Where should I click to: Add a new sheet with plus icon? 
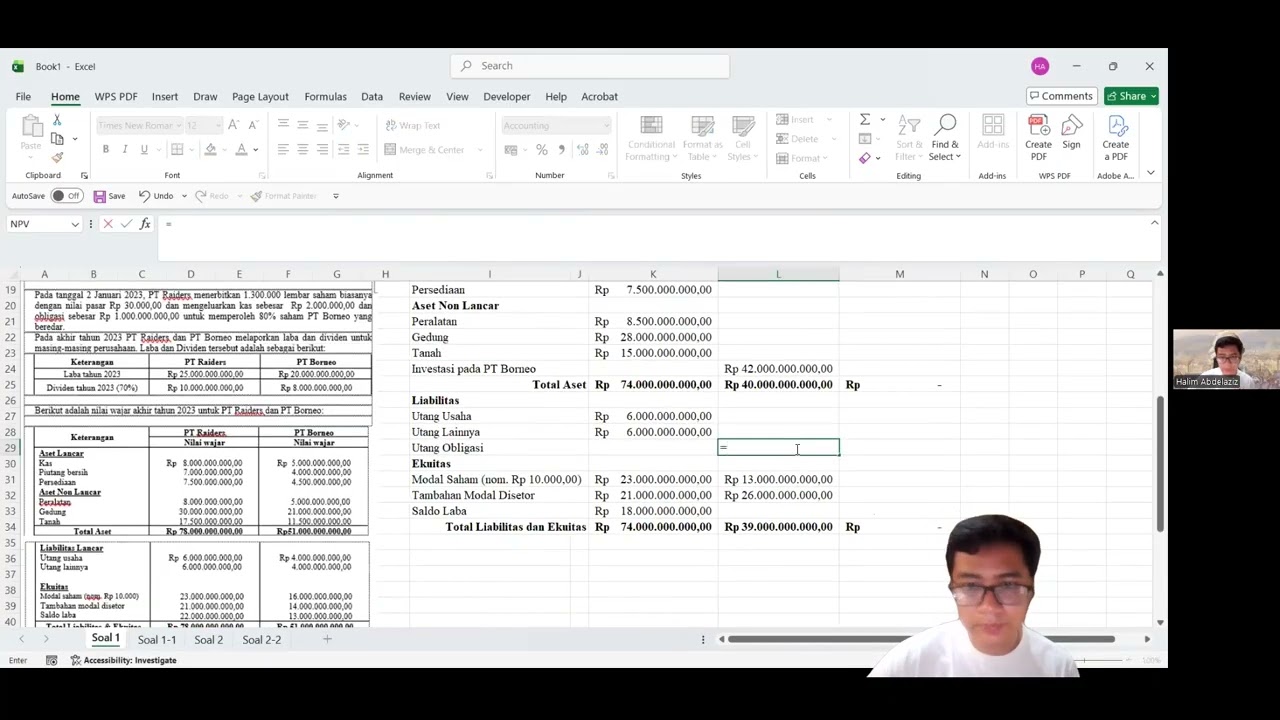click(327, 639)
